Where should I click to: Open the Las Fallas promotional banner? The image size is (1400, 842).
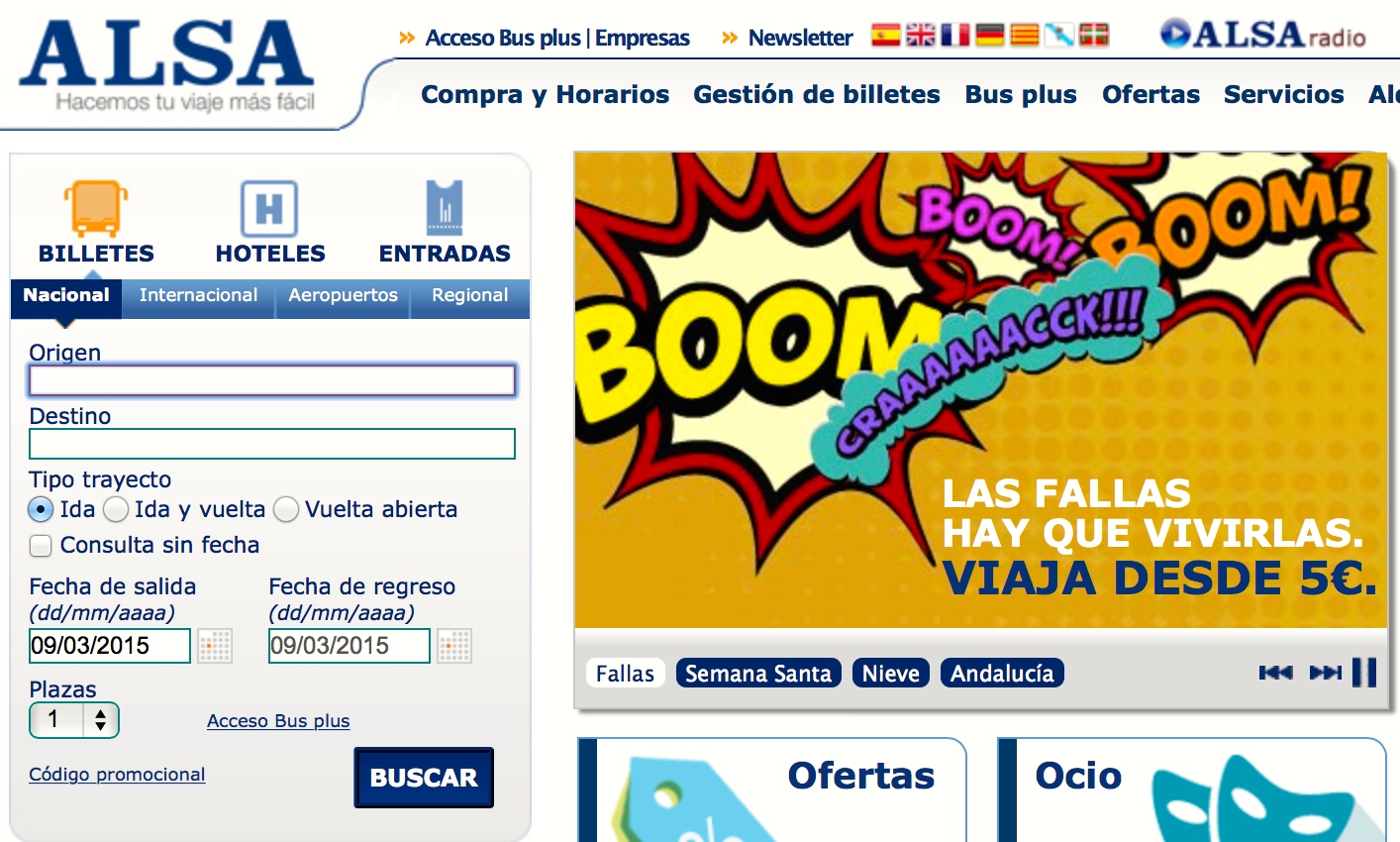point(981,390)
